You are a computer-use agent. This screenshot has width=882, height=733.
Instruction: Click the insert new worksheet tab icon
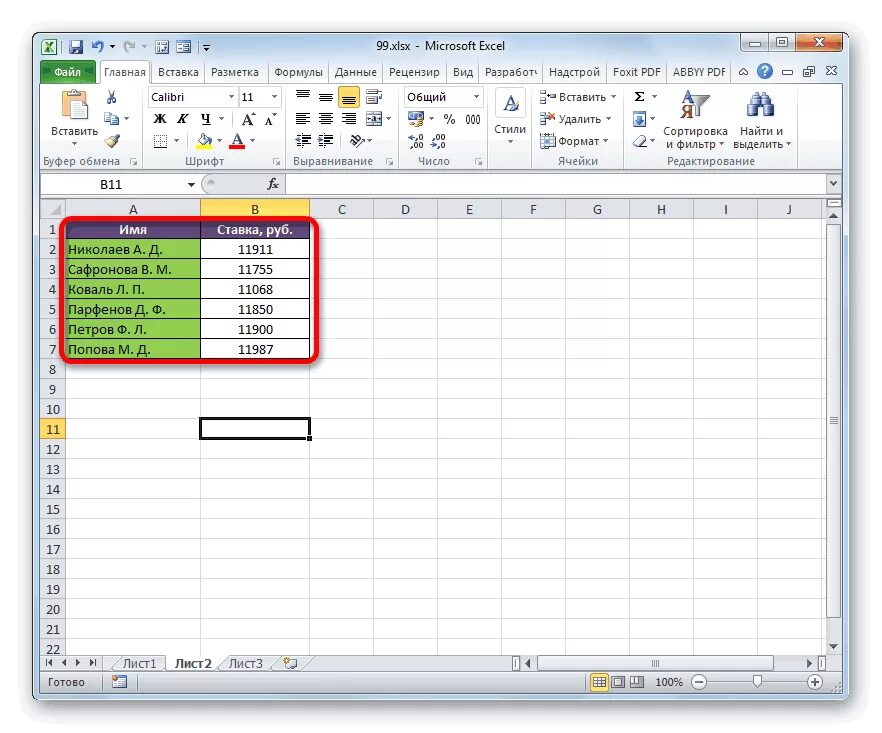(x=290, y=663)
